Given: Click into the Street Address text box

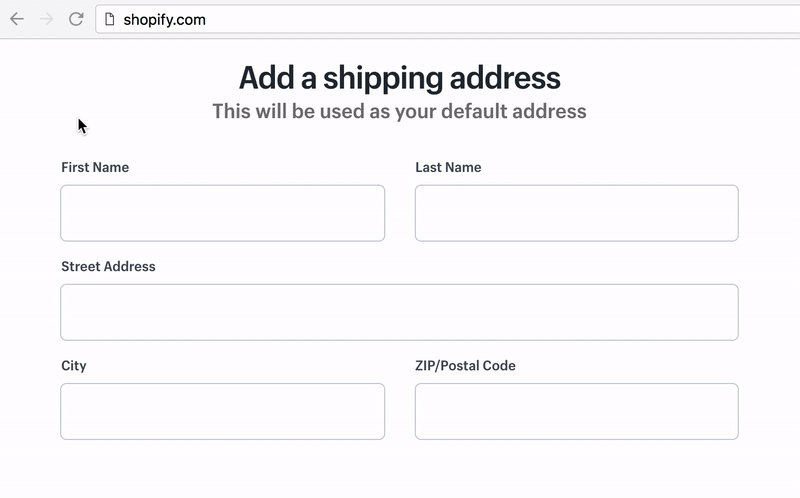Looking at the screenshot, I should coord(399,312).
